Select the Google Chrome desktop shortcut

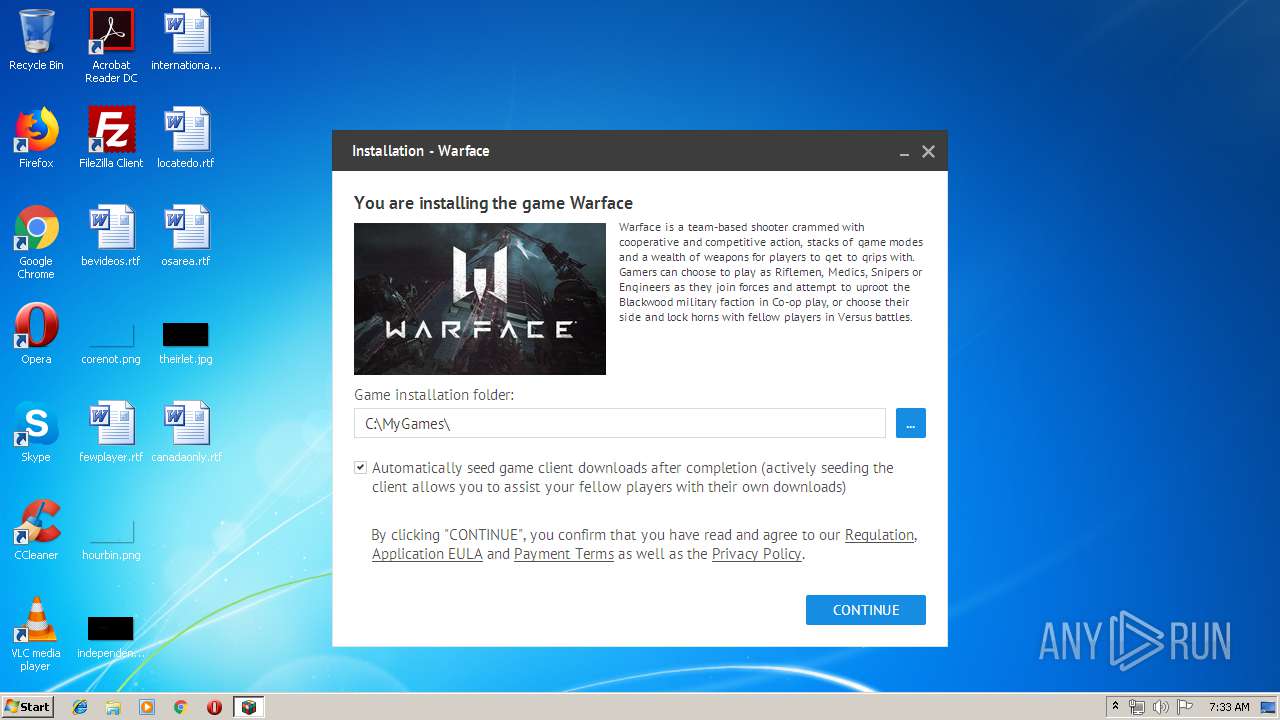36,243
